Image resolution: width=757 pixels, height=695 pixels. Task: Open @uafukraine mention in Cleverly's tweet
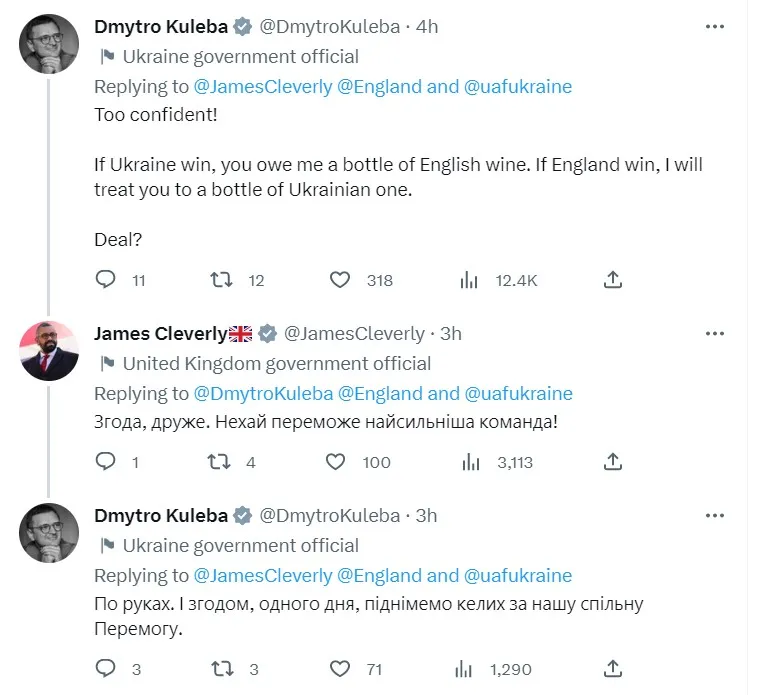[518, 393]
